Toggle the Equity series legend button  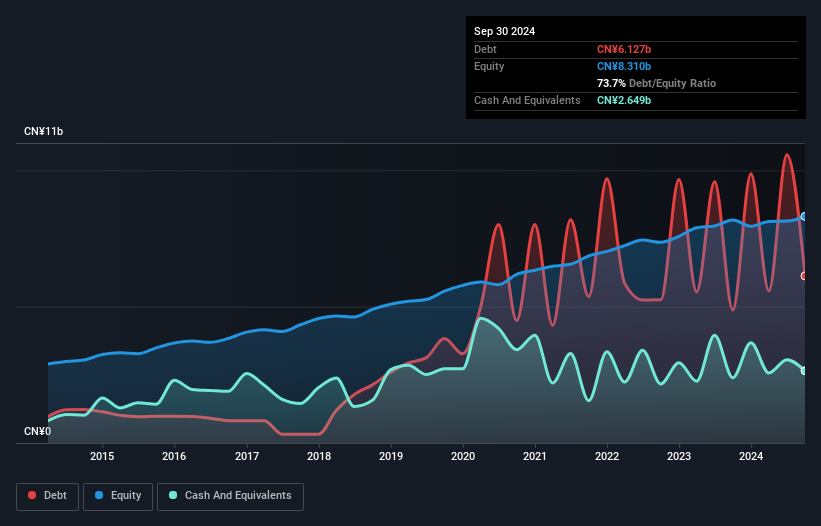[118, 496]
